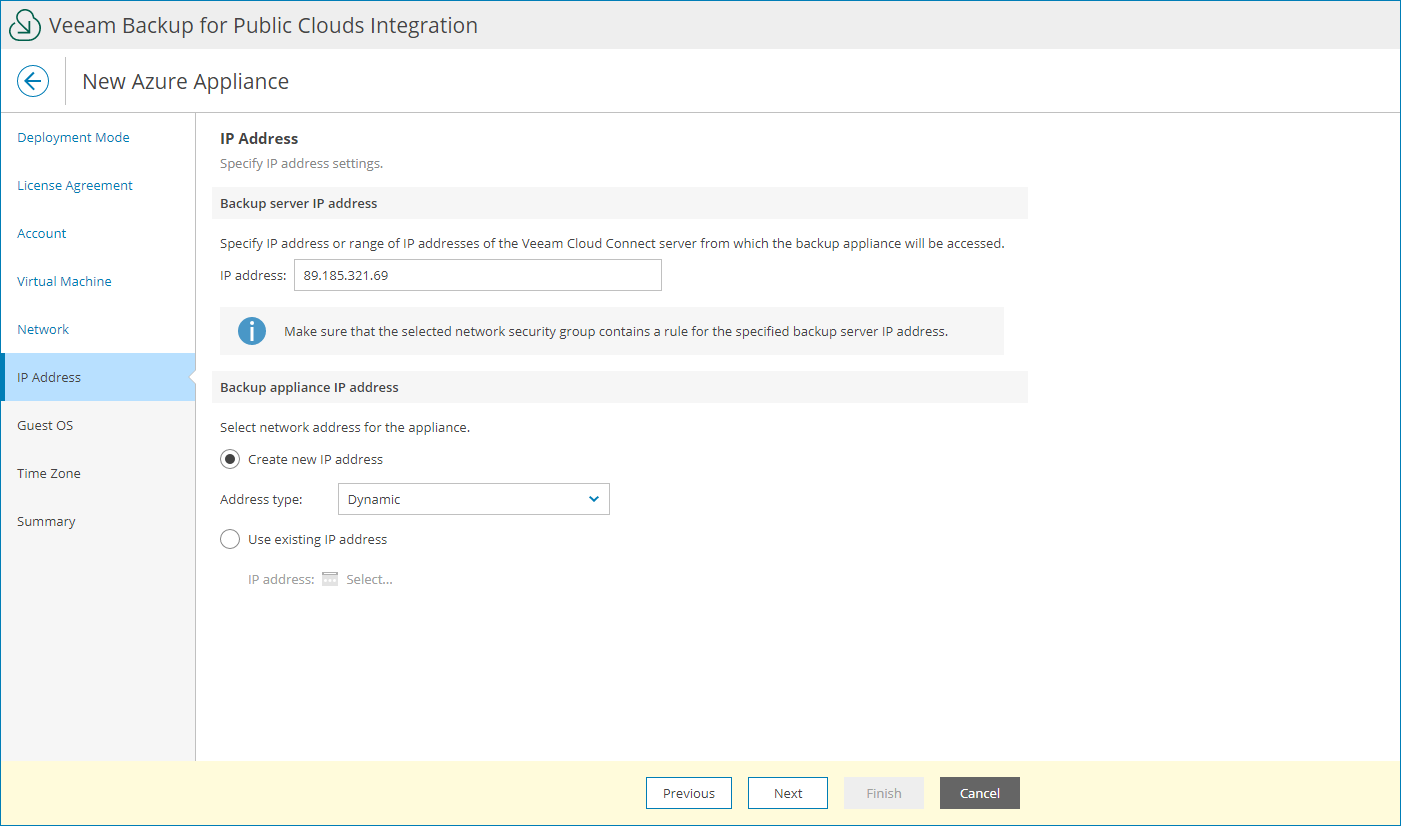The height and width of the screenshot is (826, 1401).
Task: Click the back arrow to return
Action: click(x=33, y=81)
